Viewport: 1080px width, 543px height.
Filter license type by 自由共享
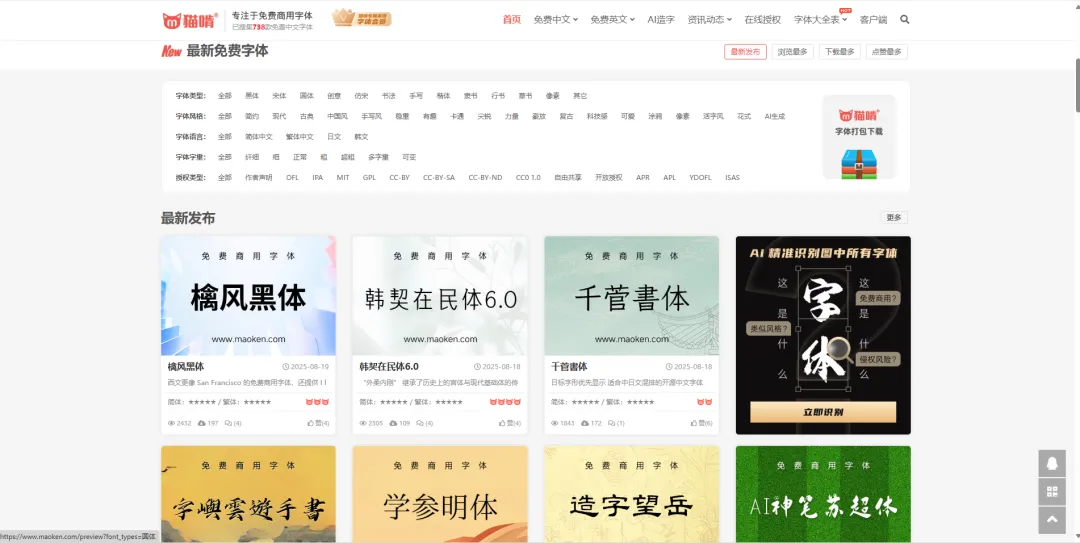pyautogui.click(x=568, y=178)
